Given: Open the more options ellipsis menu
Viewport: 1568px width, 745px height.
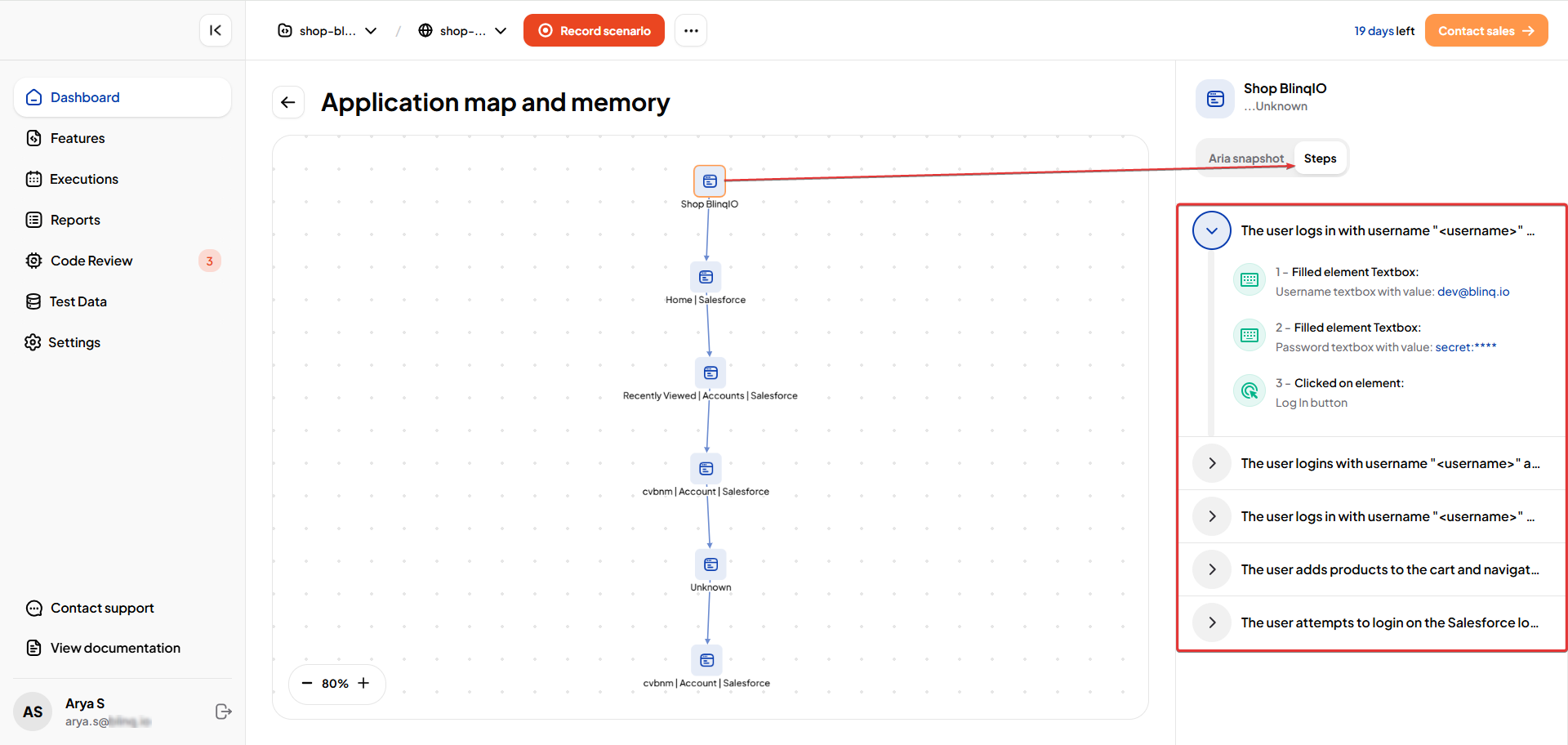Looking at the screenshot, I should (x=691, y=30).
